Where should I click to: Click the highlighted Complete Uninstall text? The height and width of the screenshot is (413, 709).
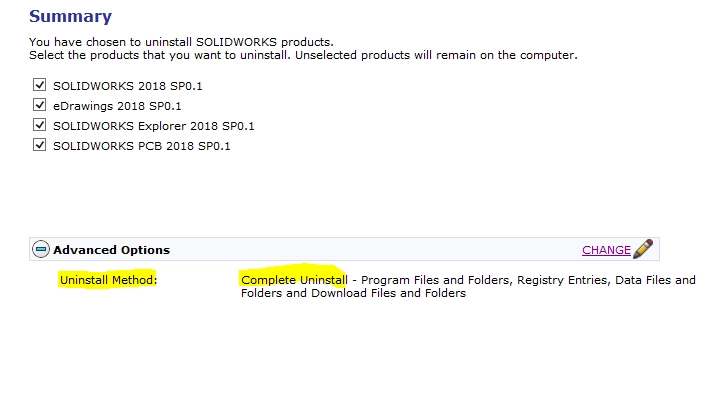coord(294,280)
